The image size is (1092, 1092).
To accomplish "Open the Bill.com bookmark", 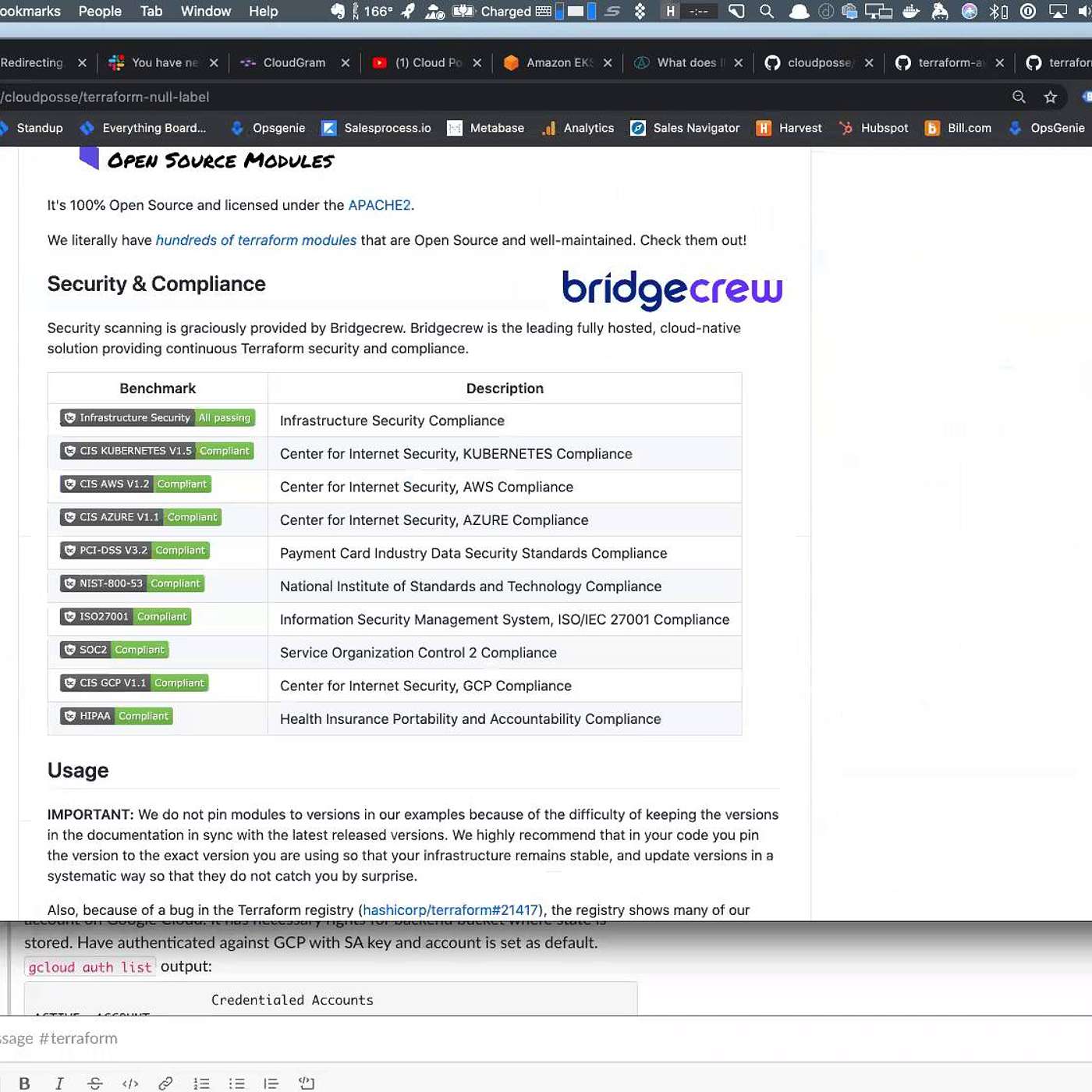I will [x=959, y=128].
